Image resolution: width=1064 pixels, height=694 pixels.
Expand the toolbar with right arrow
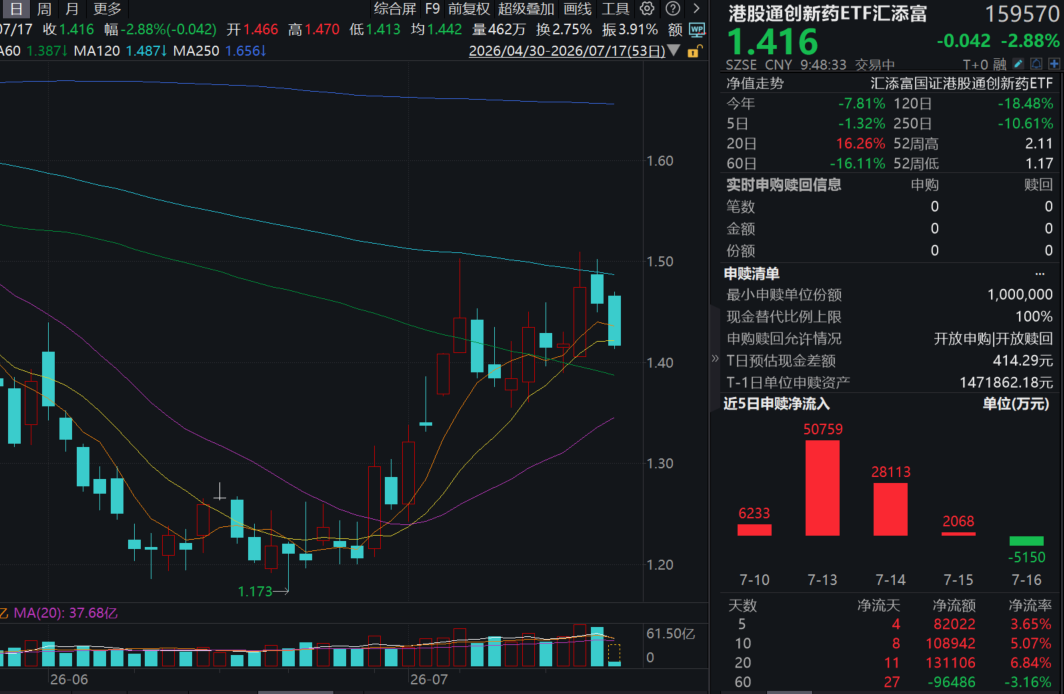click(696, 9)
